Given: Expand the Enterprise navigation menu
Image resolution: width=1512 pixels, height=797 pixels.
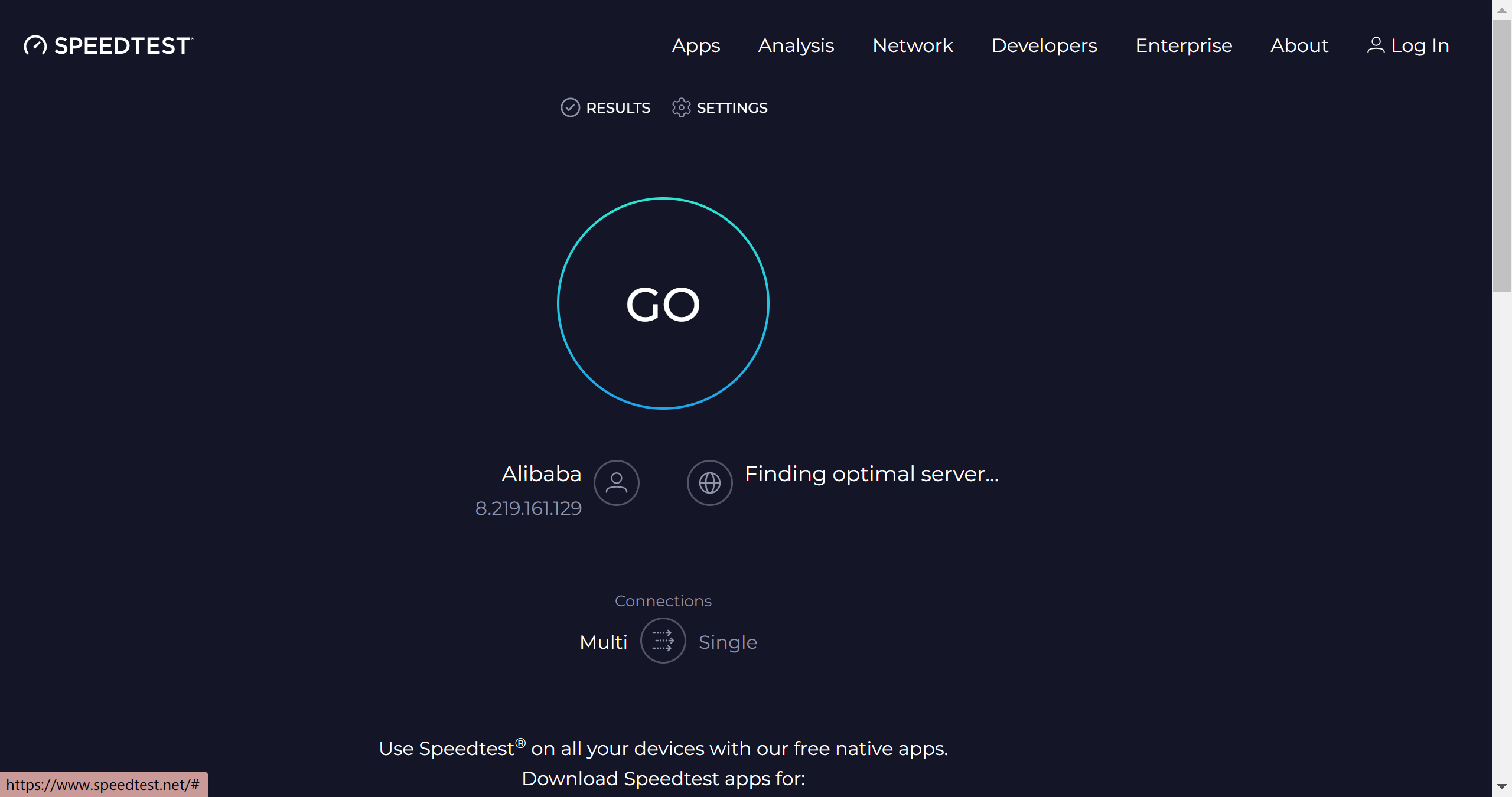Looking at the screenshot, I should click(1184, 45).
